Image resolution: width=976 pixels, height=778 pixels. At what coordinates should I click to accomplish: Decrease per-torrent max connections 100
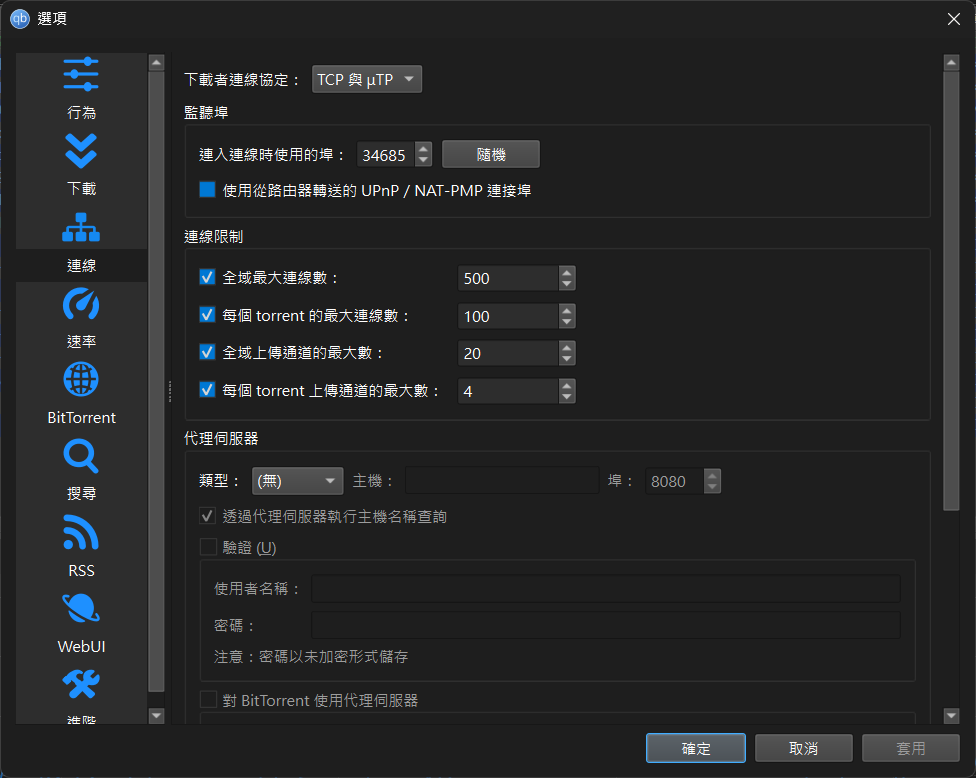click(x=566, y=322)
